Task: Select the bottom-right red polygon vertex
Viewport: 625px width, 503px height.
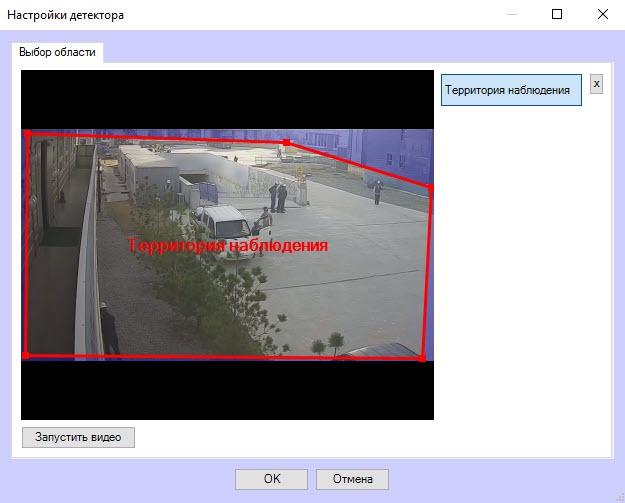Action: 422,357
